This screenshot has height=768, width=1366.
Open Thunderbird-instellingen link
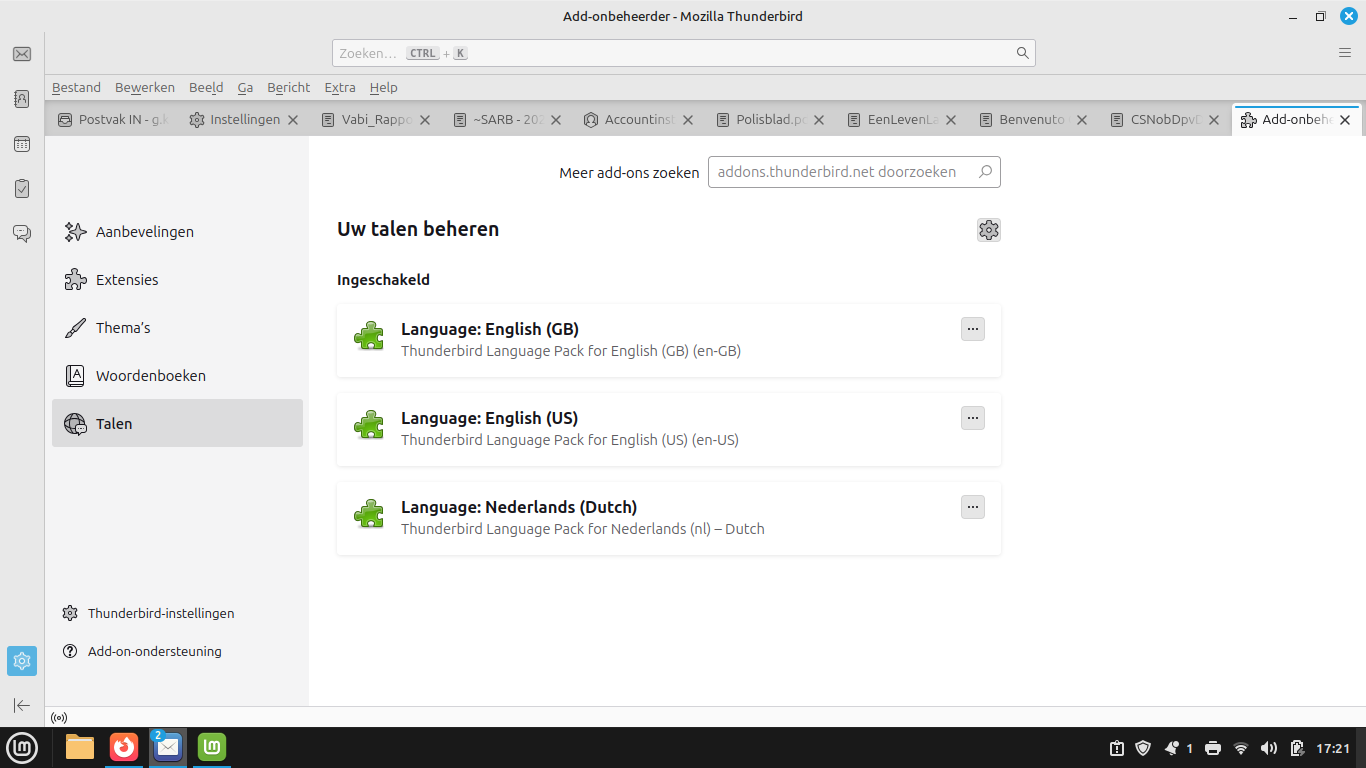coord(160,613)
